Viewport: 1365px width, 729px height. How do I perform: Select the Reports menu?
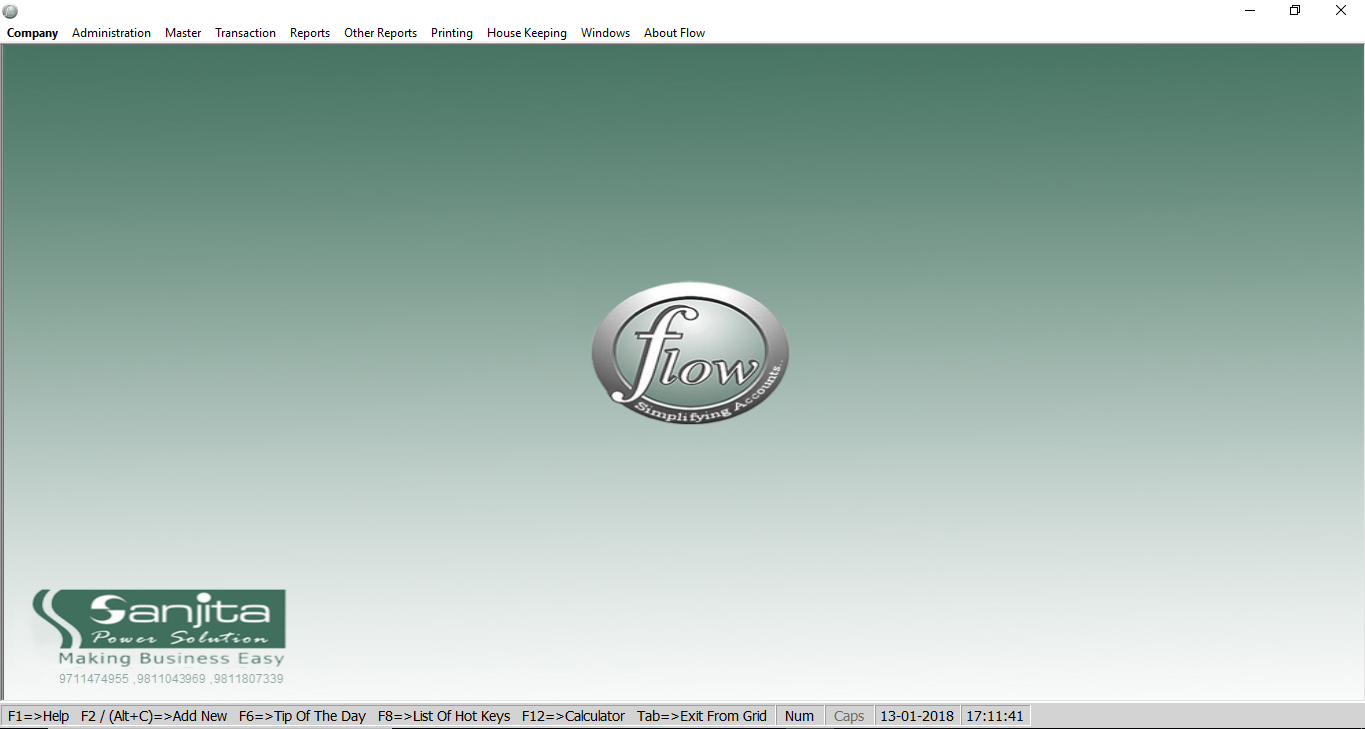(310, 33)
